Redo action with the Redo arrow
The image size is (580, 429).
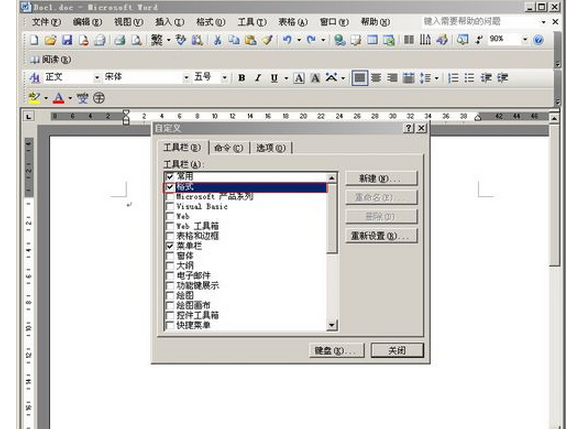pos(311,39)
